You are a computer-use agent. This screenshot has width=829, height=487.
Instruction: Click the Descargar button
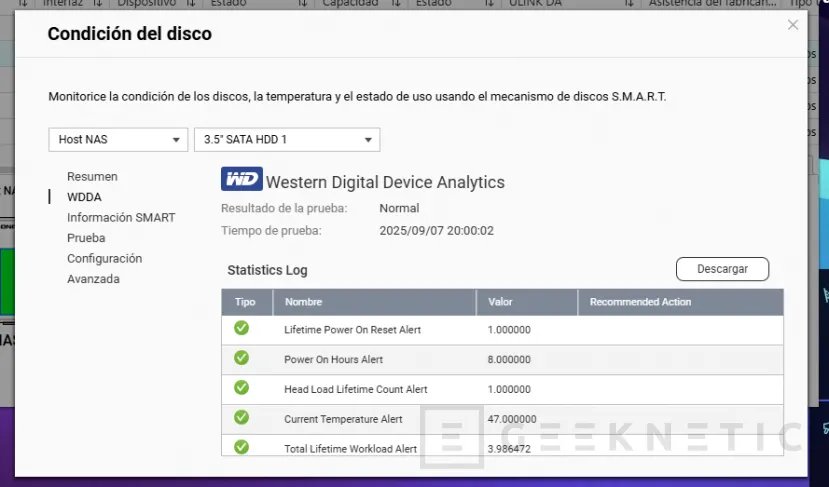[722, 269]
